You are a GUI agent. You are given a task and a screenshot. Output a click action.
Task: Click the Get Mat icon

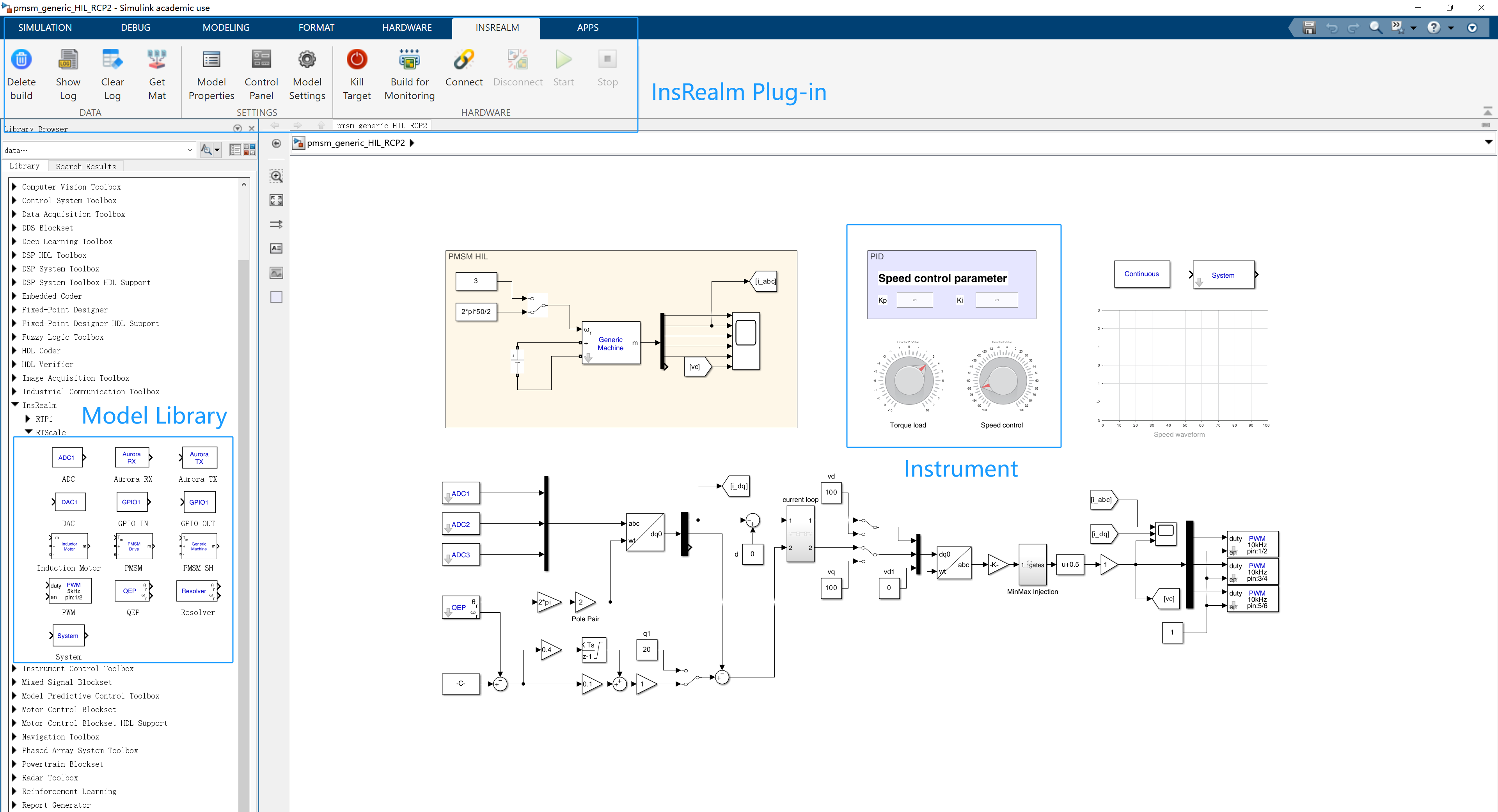pos(157,59)
